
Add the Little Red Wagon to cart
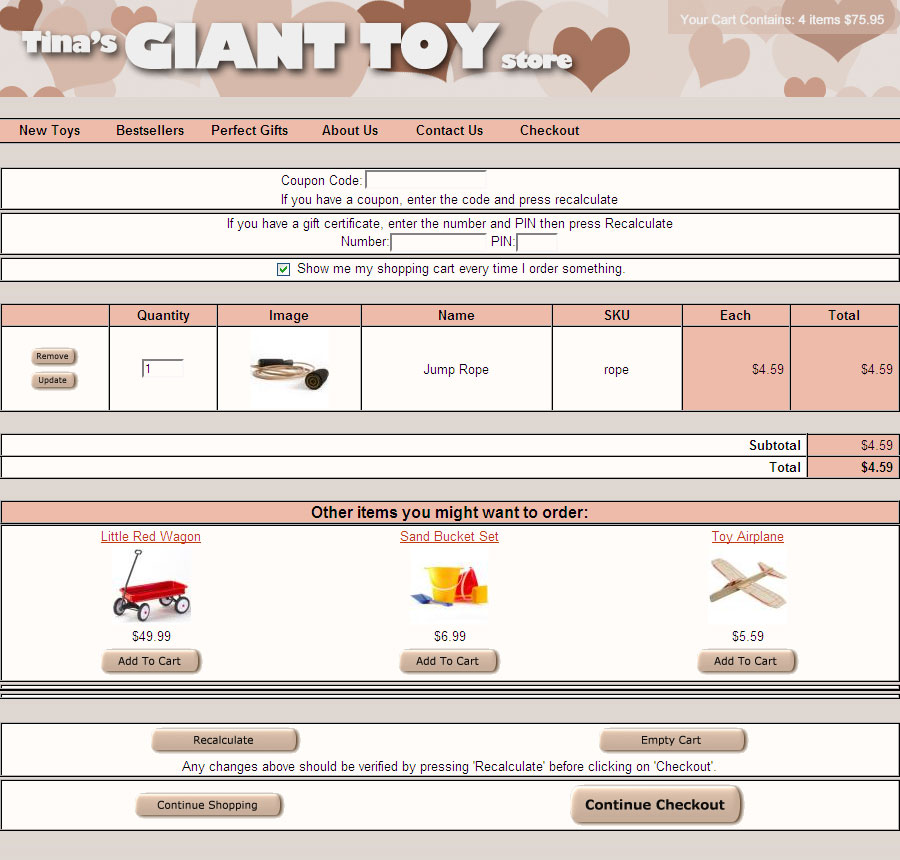click(x=150, y=661)
